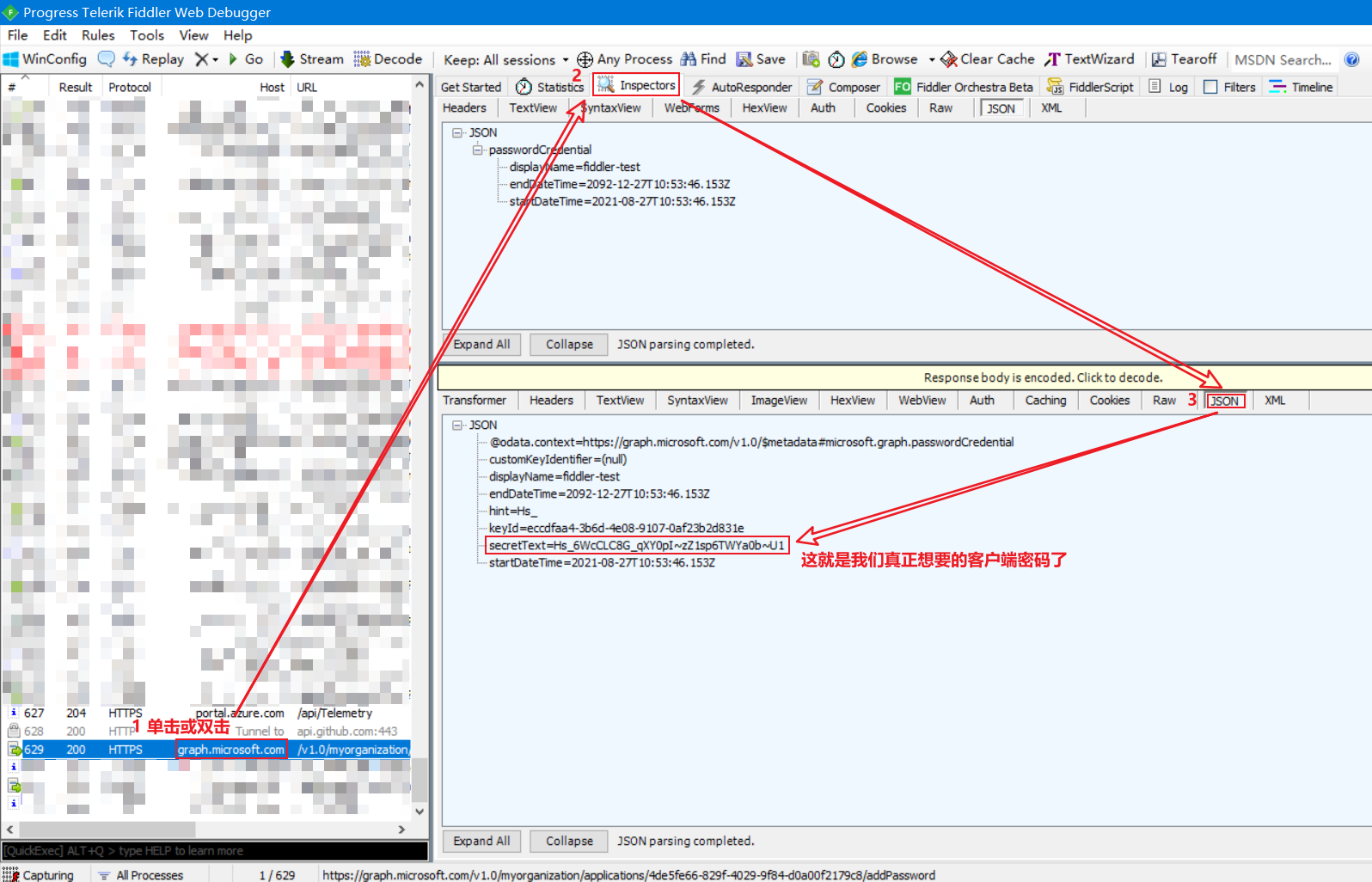The height and width of the screenshot is (882, 1372).
Task: Collapse the passwordCredential node
Action: (477, 150)
